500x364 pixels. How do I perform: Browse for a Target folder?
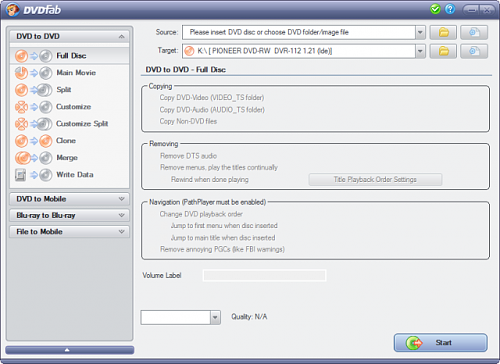[x=443, y=51]
